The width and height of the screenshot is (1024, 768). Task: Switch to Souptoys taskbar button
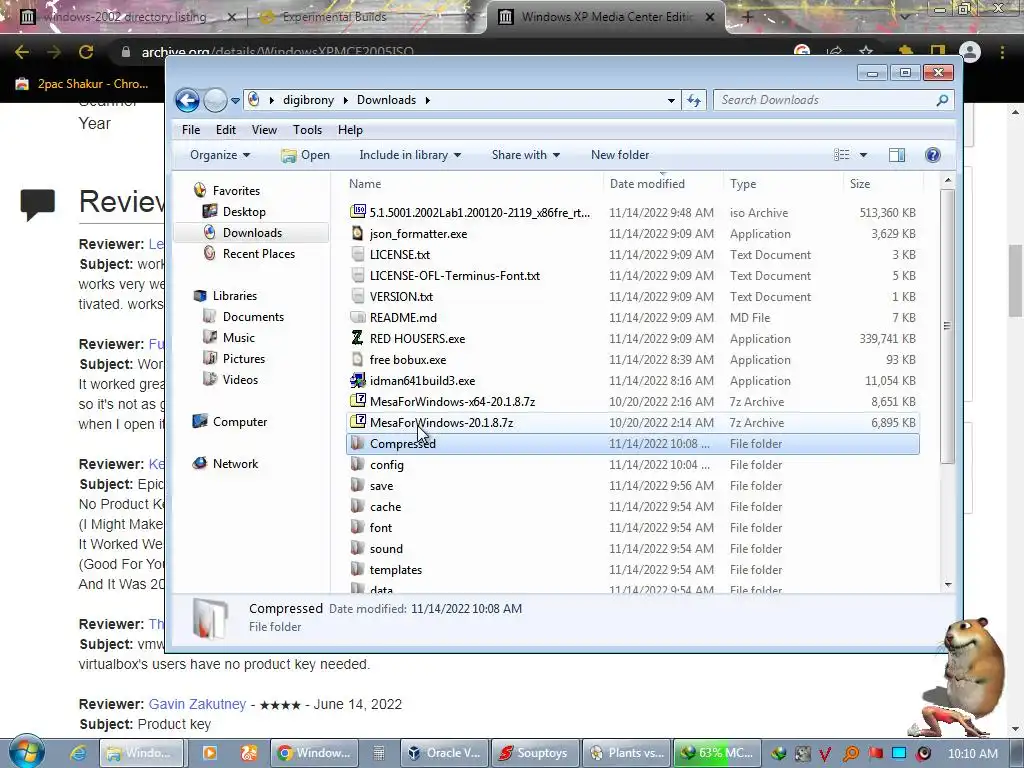(x=534, y=753)
